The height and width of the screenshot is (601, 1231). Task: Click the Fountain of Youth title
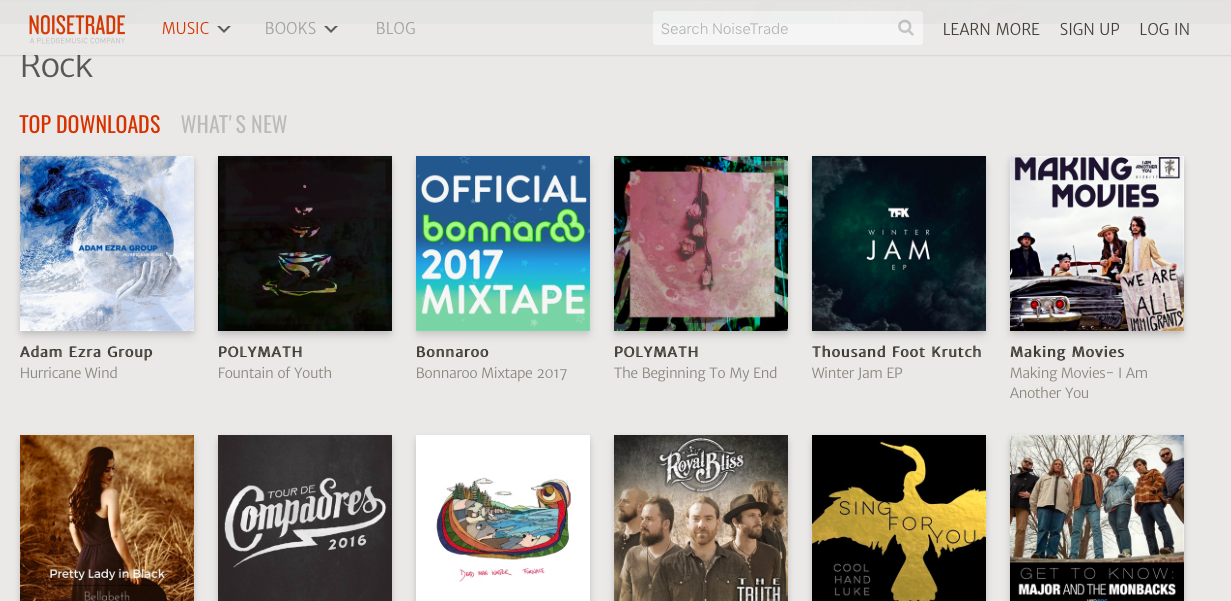(x=275, y=373)
